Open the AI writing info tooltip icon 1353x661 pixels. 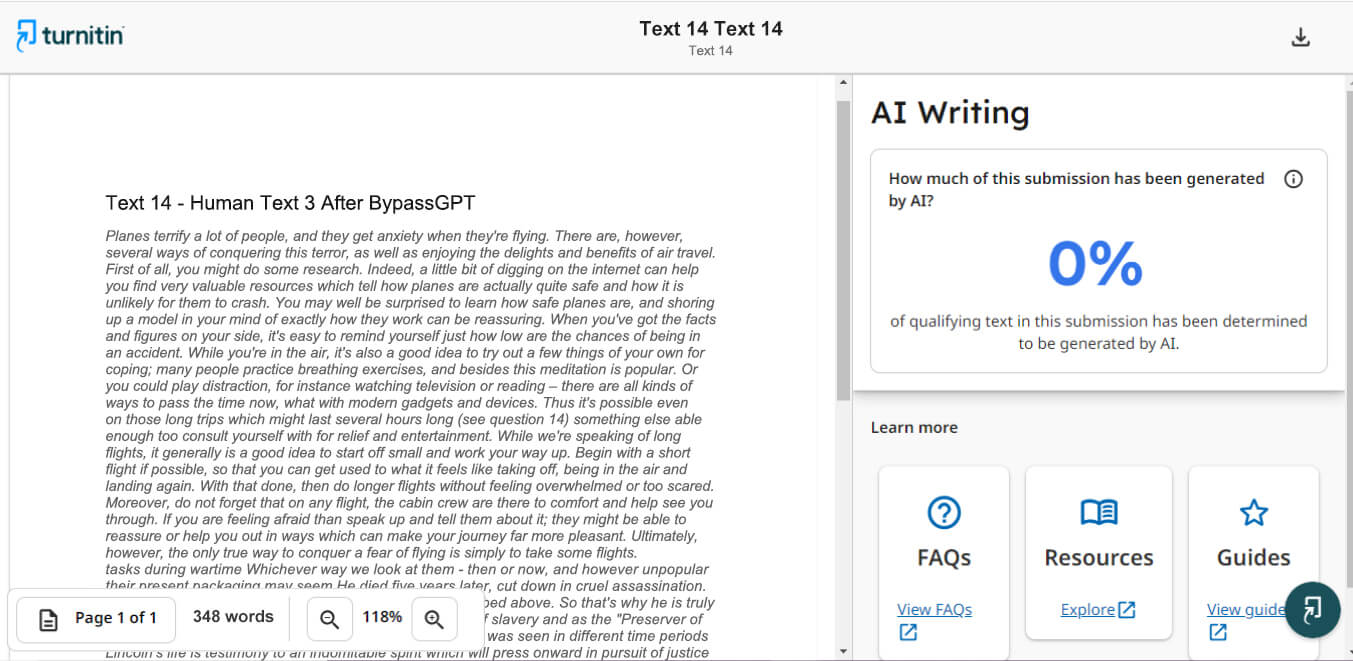point(1293,179)
